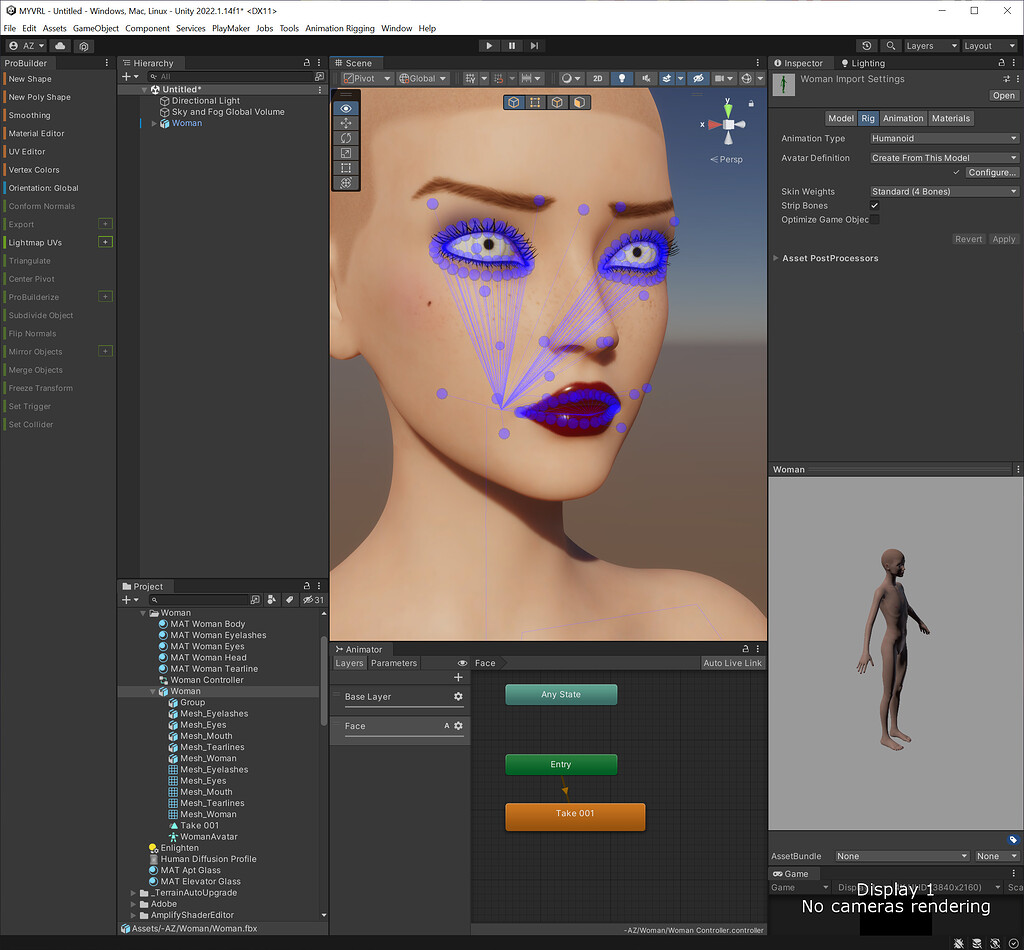
Task: Click the Apply button in Woman Import Settings
Action: (x=1004, y=239)
